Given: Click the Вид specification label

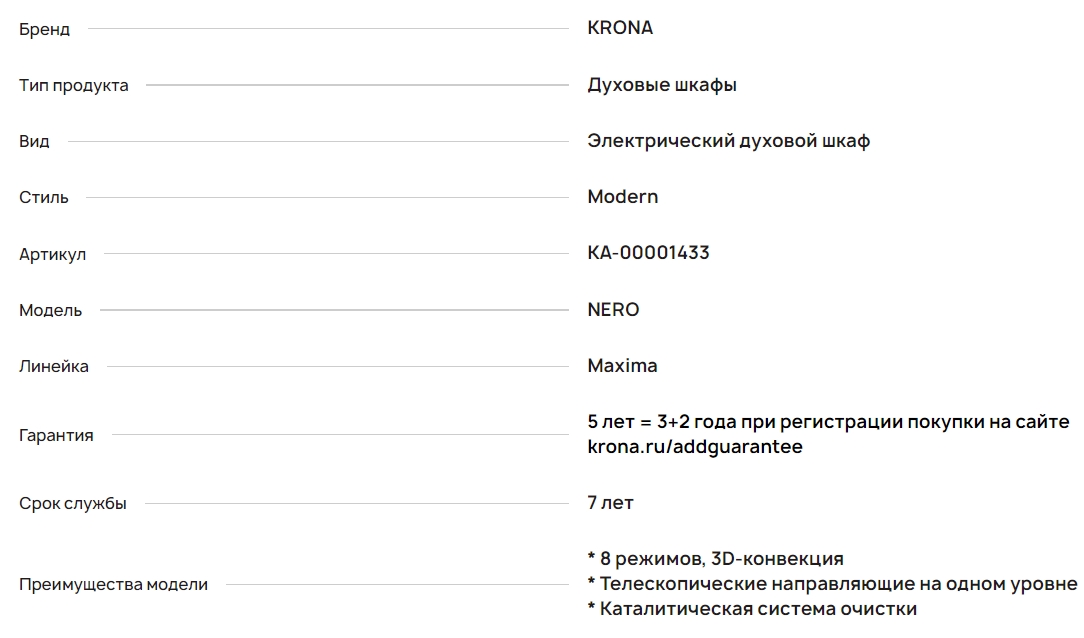Looking at the screenshot, I should 35,141.
